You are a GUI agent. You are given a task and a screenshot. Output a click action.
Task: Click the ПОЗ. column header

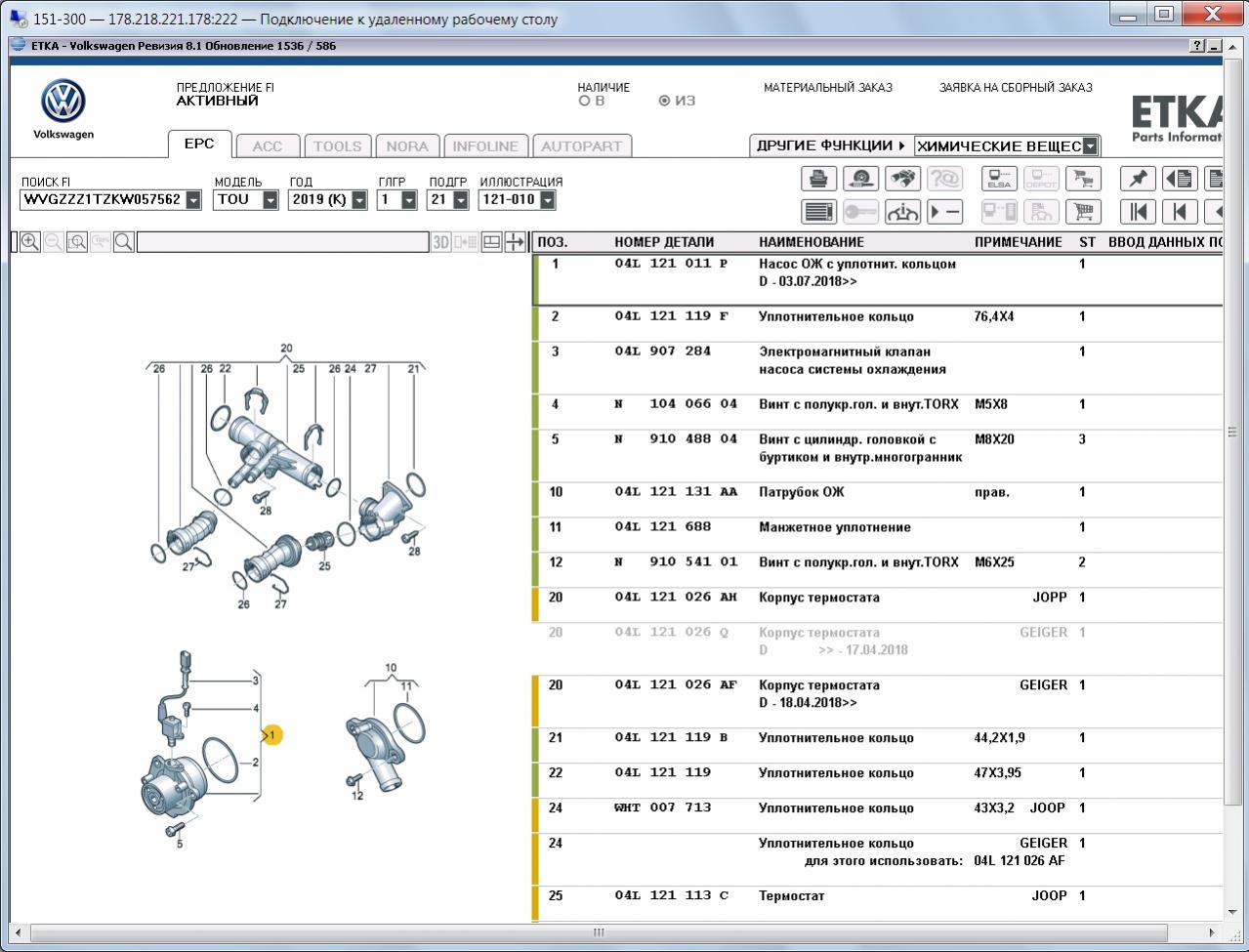pos(553,242)
